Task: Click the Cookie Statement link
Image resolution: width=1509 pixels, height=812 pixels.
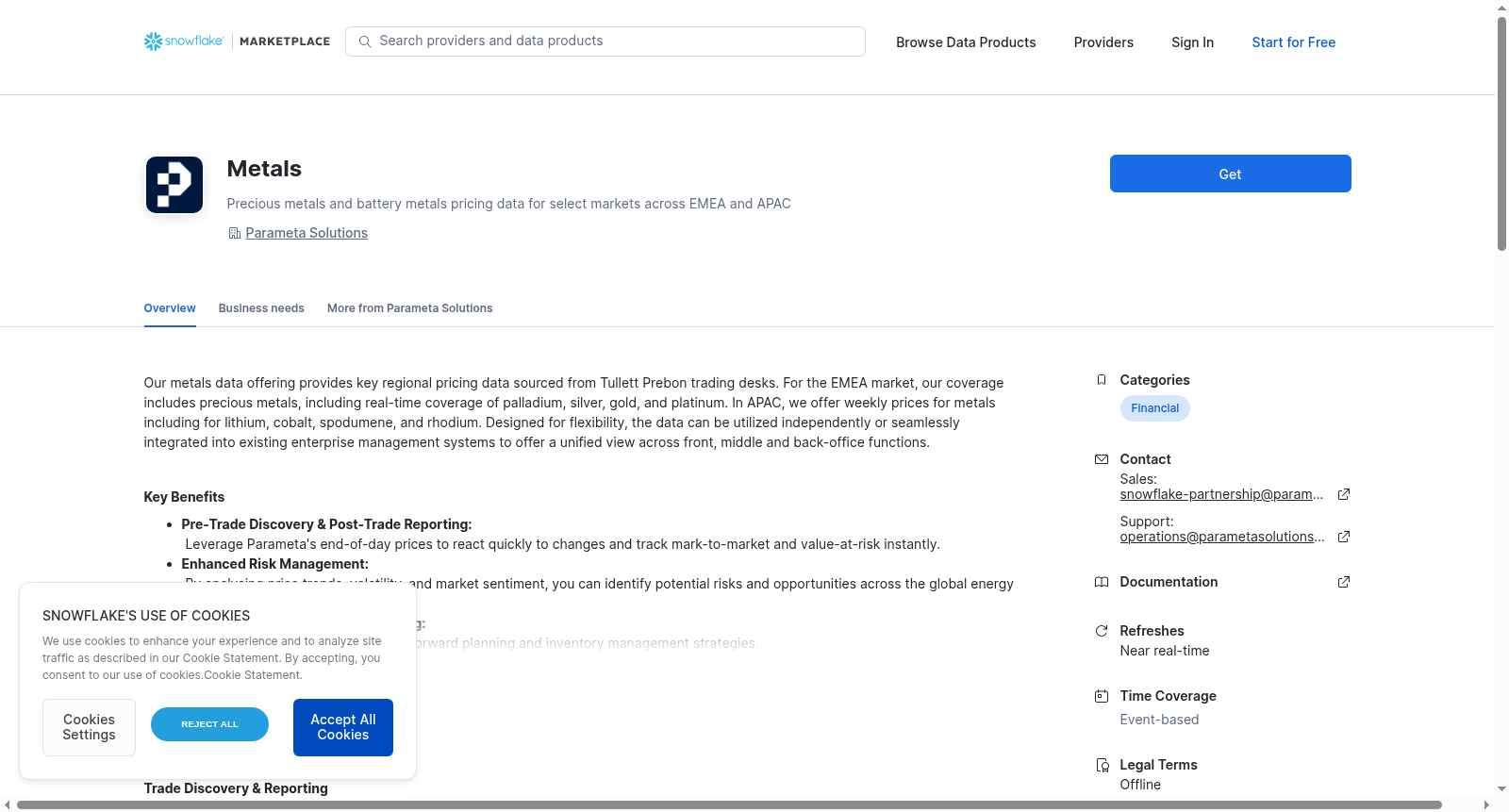Action: point(253,675)
